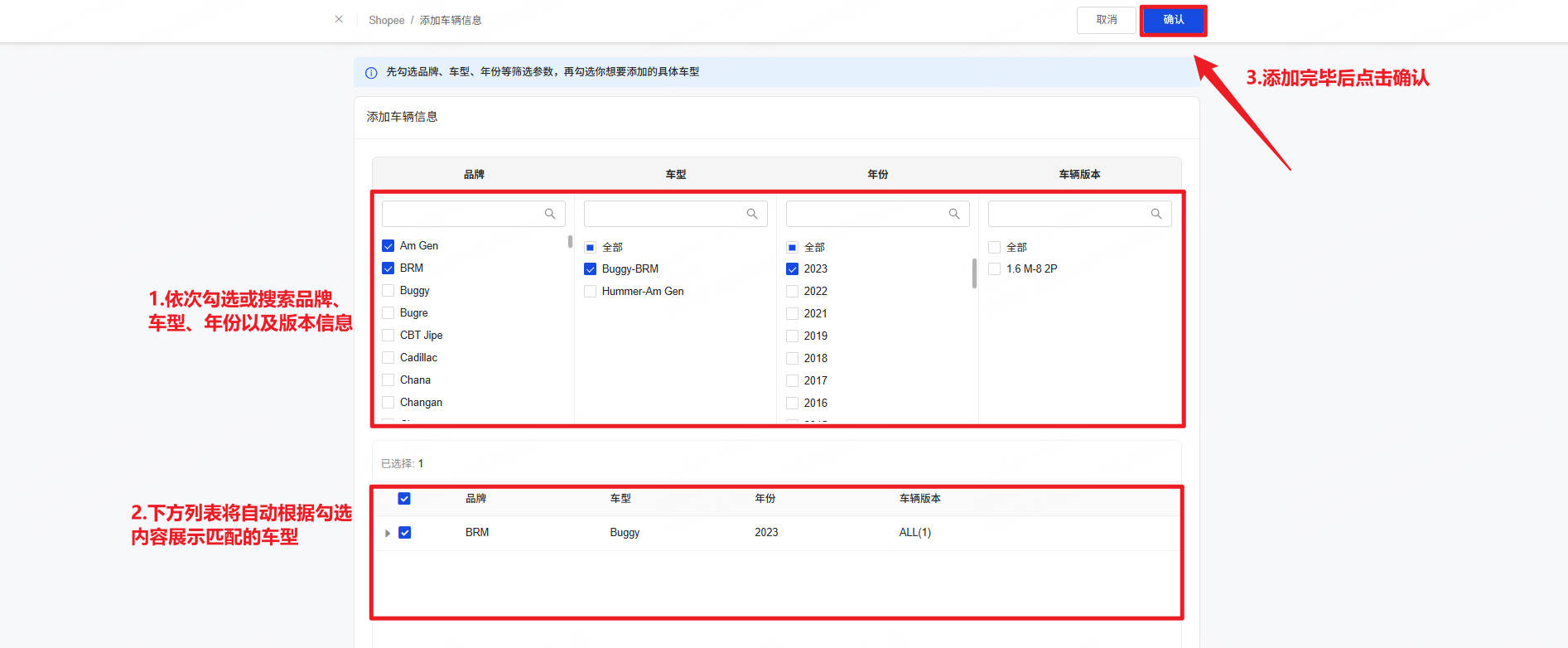
Task: Click the search icon in 年份 search box
Action: click(954, 214)
